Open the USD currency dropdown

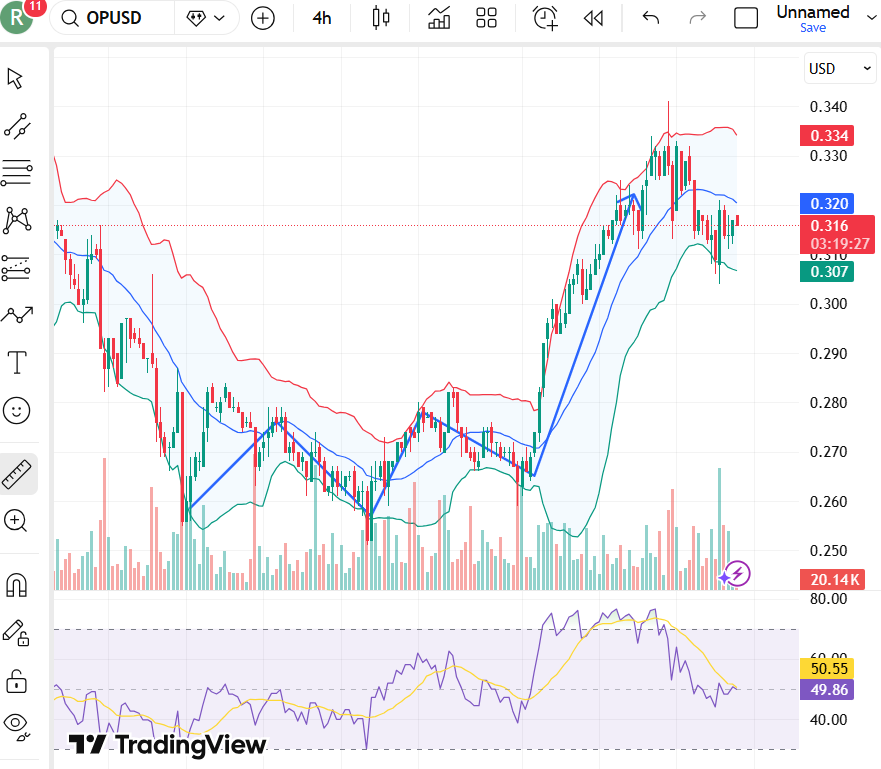pos(840,68)
